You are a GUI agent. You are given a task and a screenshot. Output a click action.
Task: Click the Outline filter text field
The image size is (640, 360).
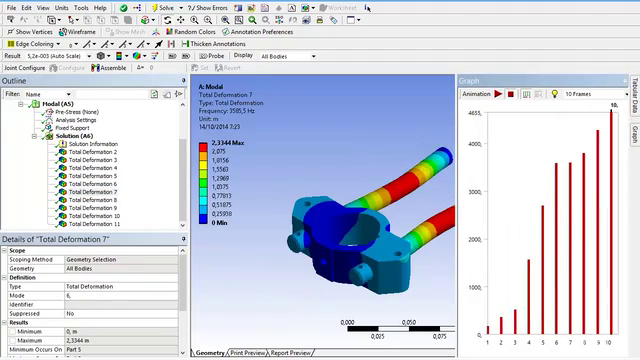click(x=111, y=94)
